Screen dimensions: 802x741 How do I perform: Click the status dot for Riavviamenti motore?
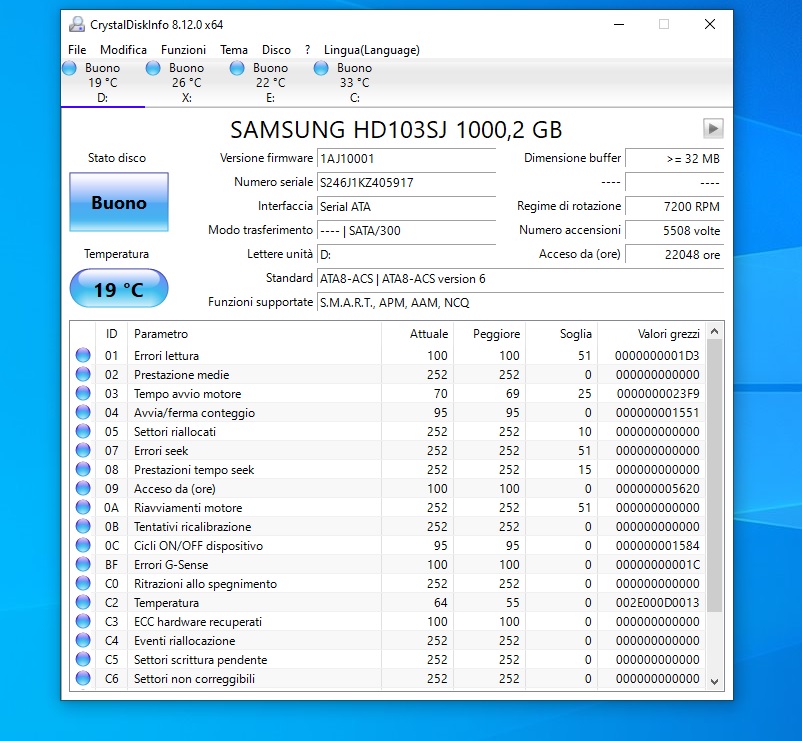(x=83, y=507)
